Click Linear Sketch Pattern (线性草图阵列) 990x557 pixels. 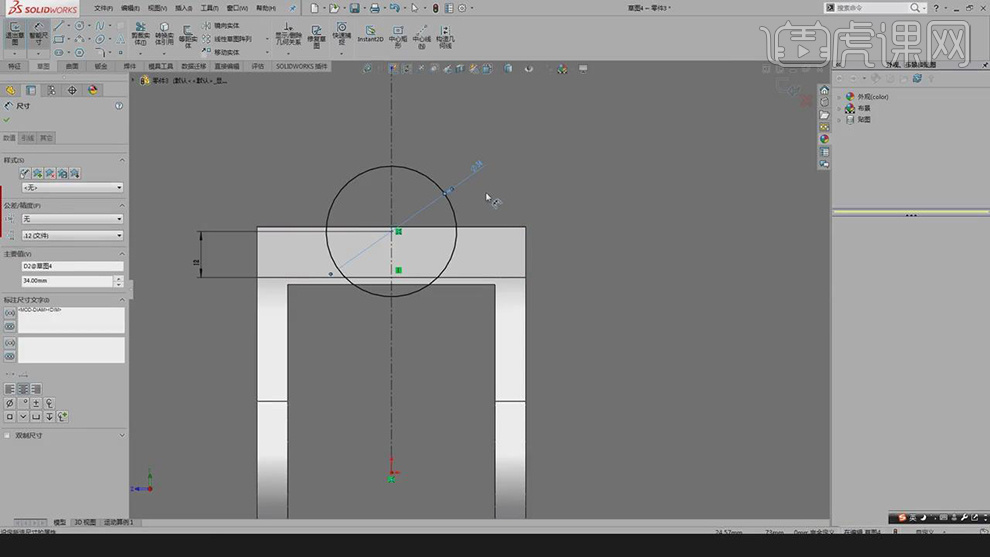point(227,39)
